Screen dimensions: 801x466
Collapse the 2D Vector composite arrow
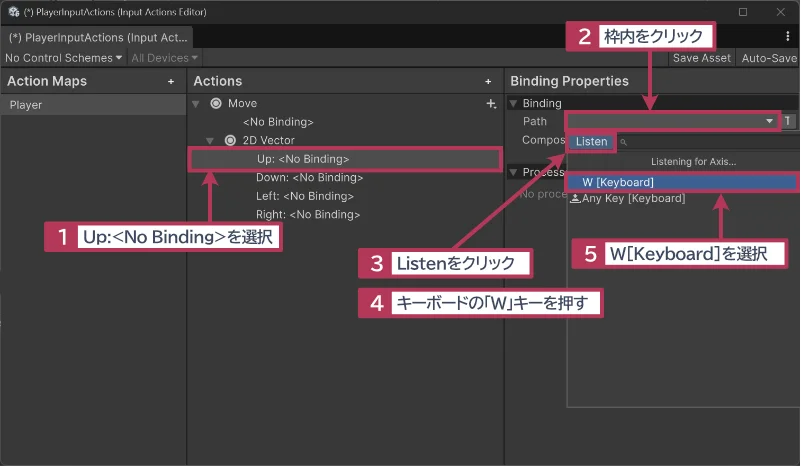point(211,140)
